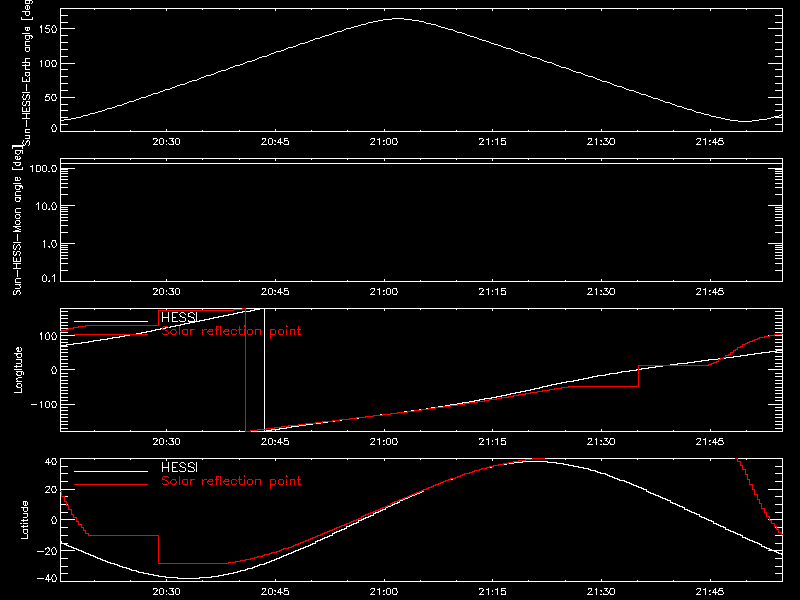Select the red Solar reflection point label in Longitude plot

point(231,331)
